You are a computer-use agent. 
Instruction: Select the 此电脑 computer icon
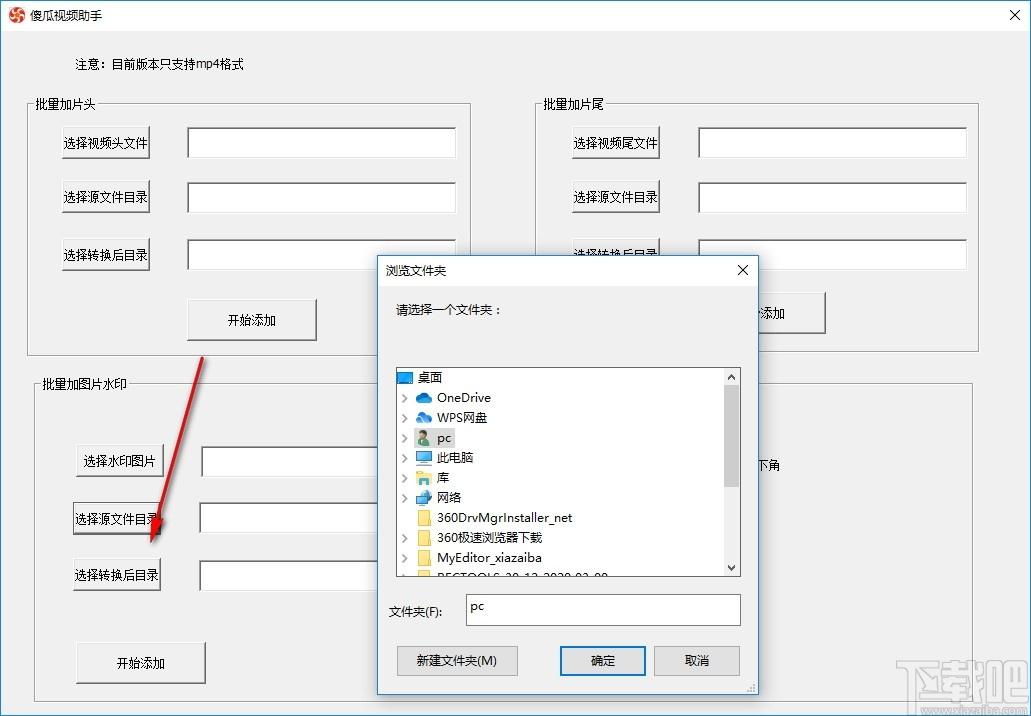(x=424, y=458)
